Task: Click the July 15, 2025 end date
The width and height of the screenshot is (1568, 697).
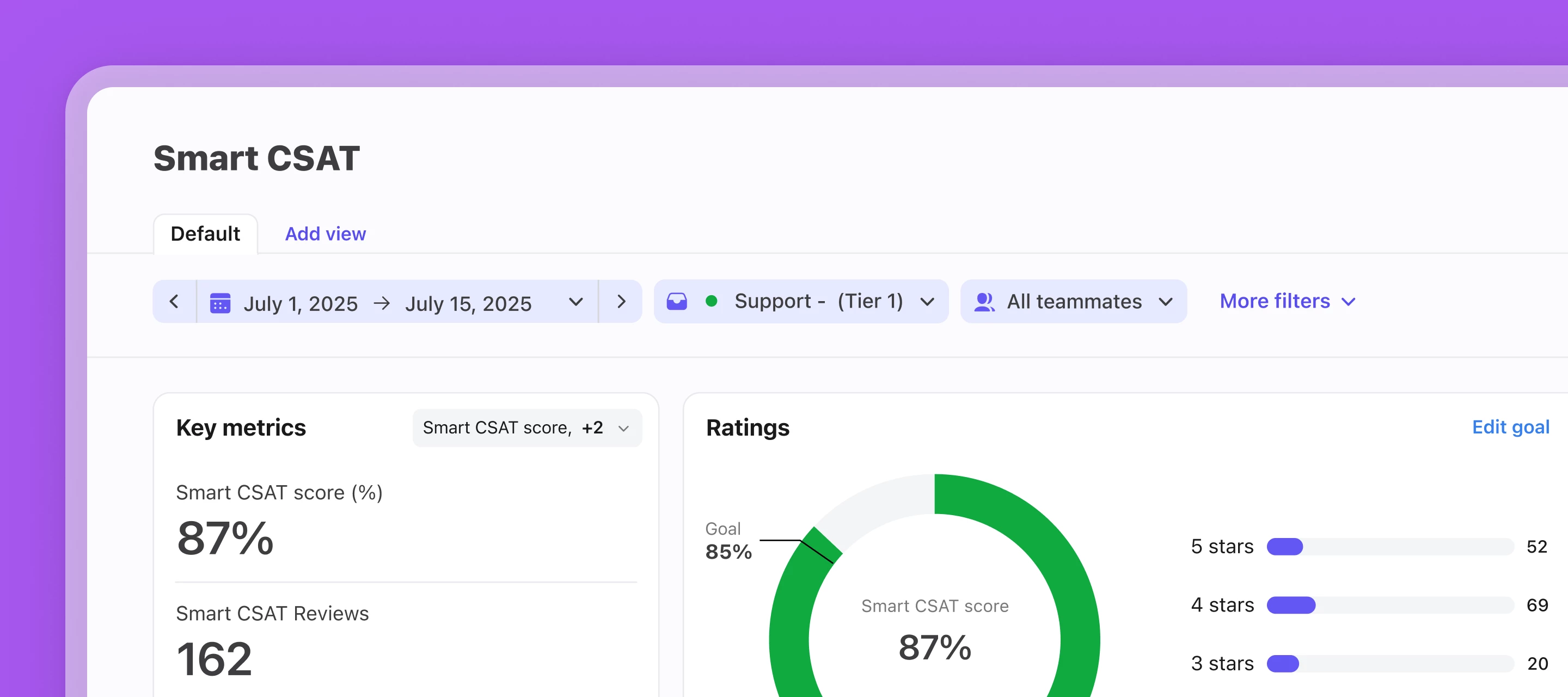Action: tap(468, 303)
